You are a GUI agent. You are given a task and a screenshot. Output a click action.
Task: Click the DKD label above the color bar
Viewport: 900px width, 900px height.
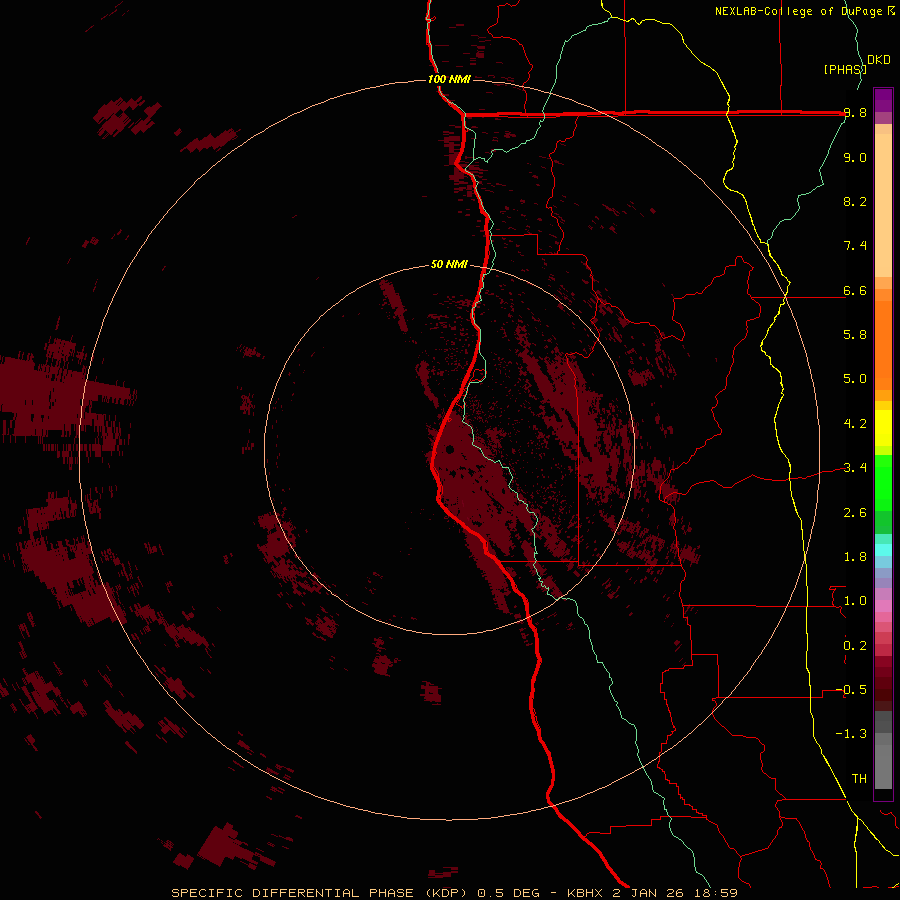point(879,60)
